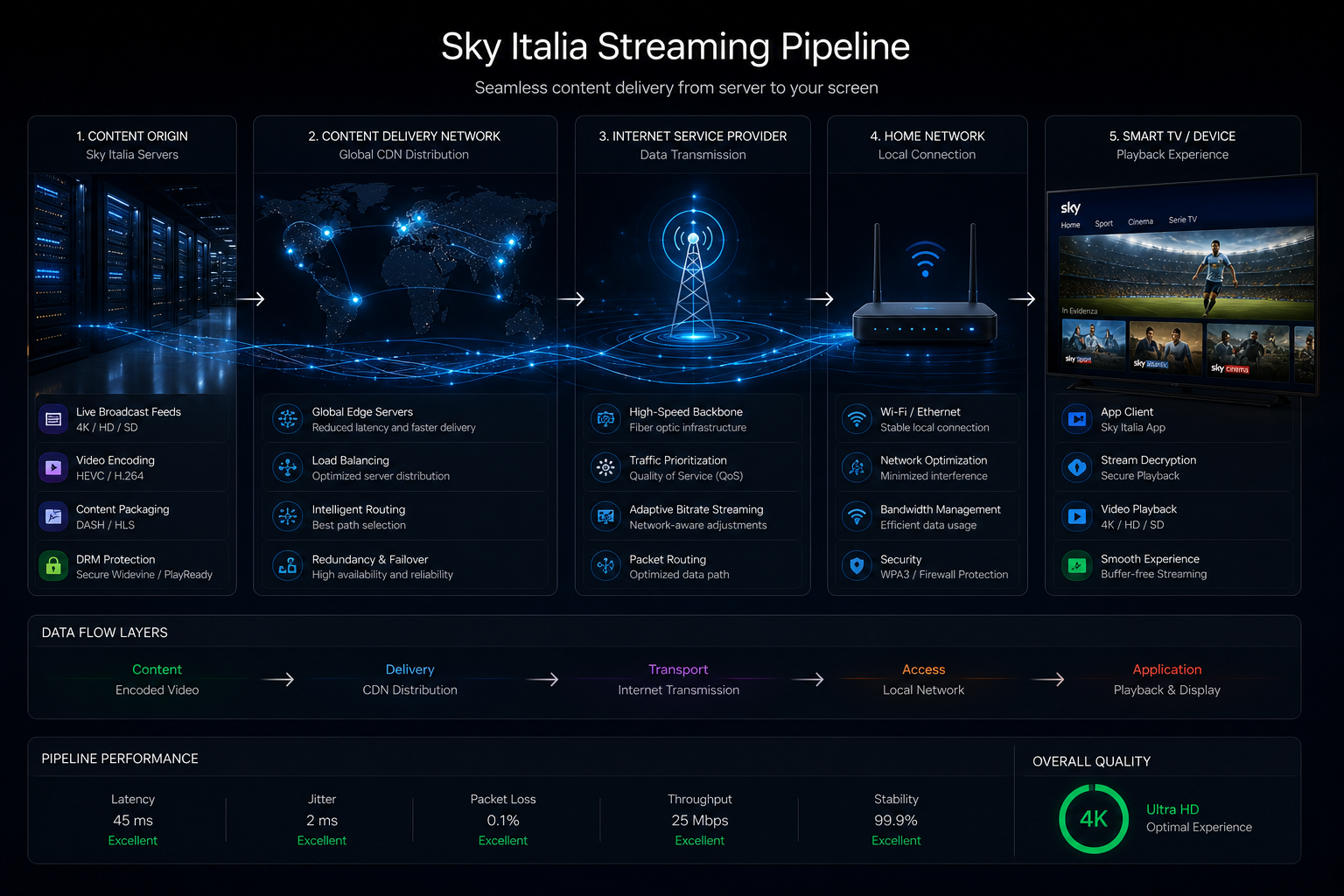The width and height of the screenshot is (1344, 896).
Task: Click the Optimal Experience text
Action: pos(1199,827)
